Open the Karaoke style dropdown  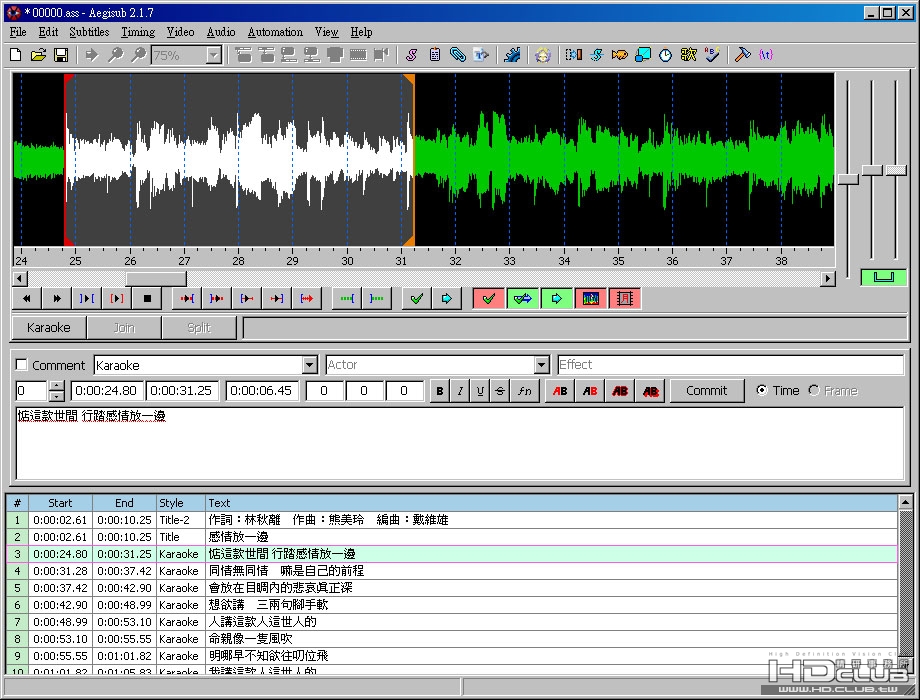pos(310,365)
